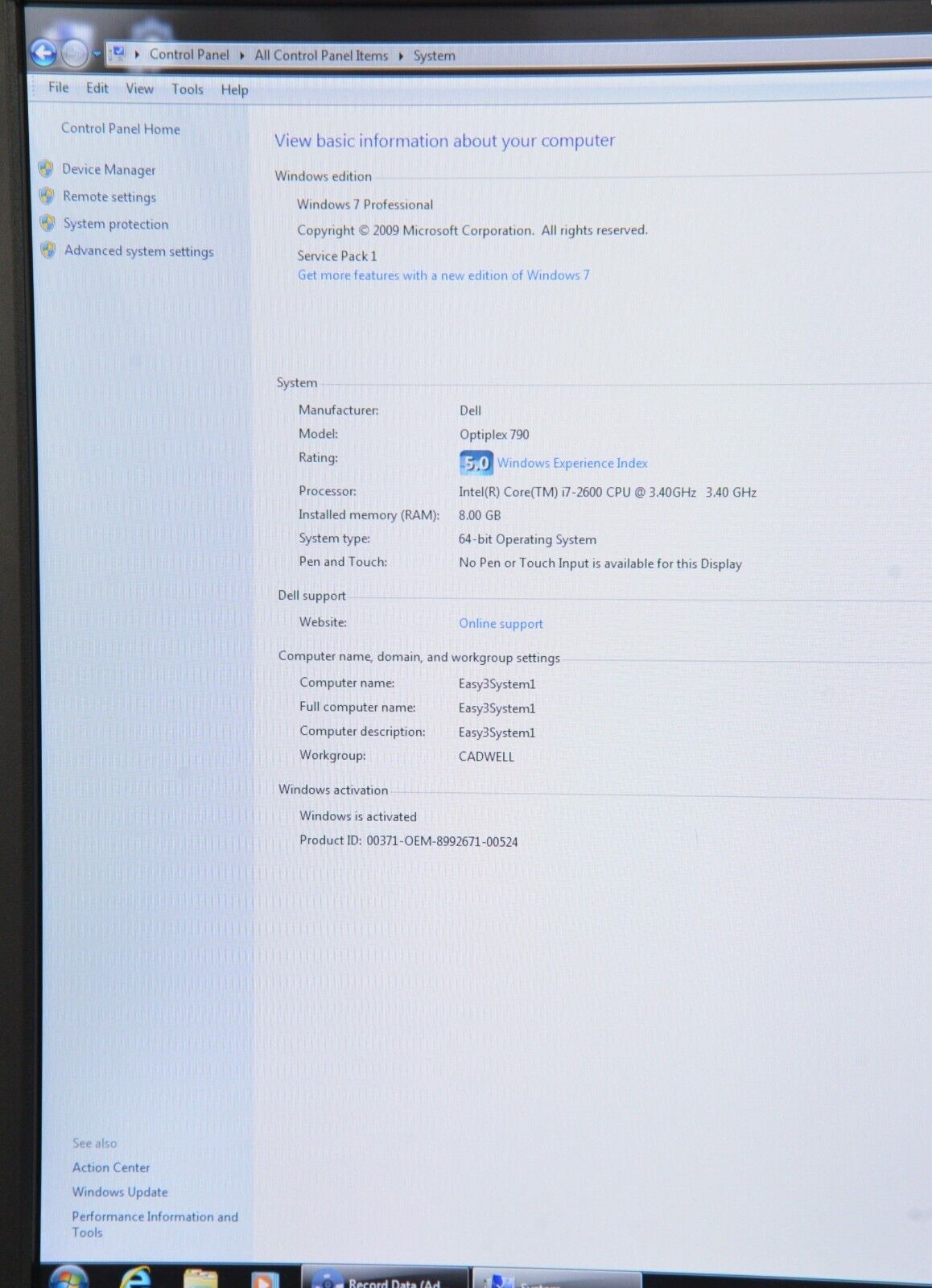The image size is (932, 1288).
Task: Click the shield icon beside System protection
Action: tap(48, 223)
